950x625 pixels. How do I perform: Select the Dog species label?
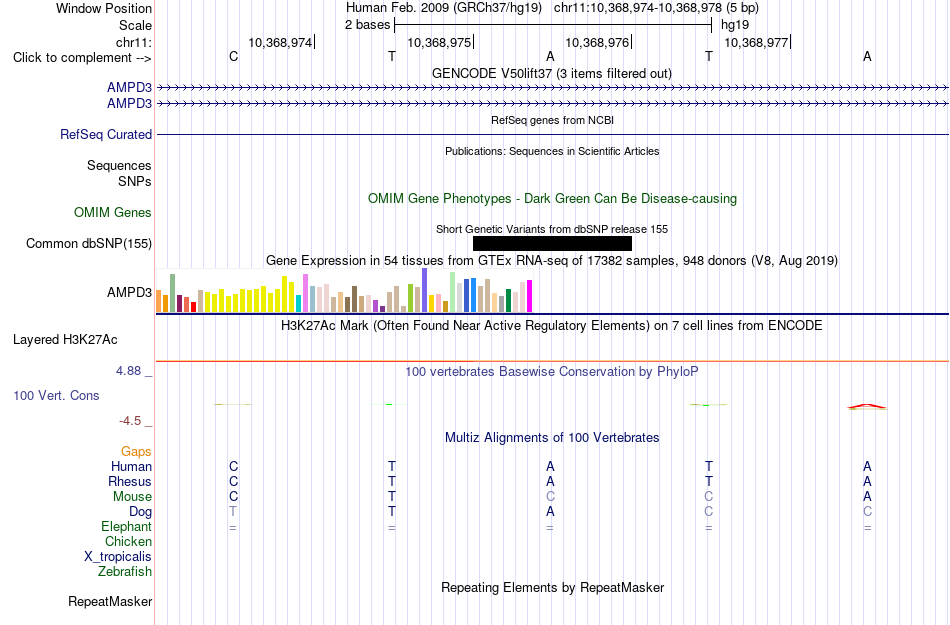point(141,512)
